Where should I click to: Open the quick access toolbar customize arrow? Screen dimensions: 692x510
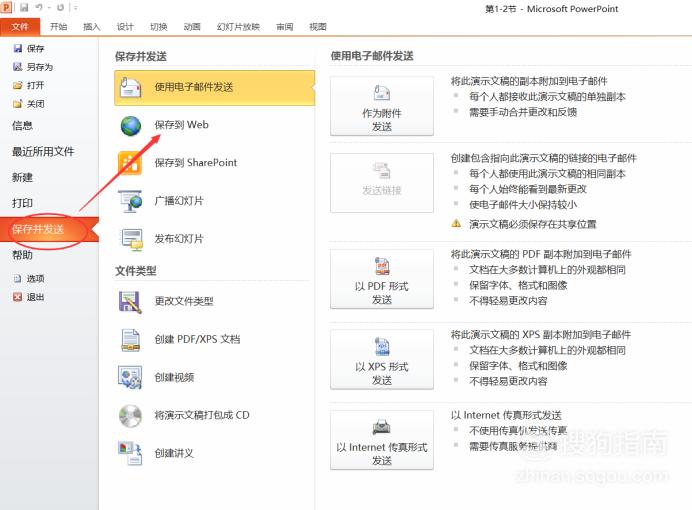tap(76, 8)
